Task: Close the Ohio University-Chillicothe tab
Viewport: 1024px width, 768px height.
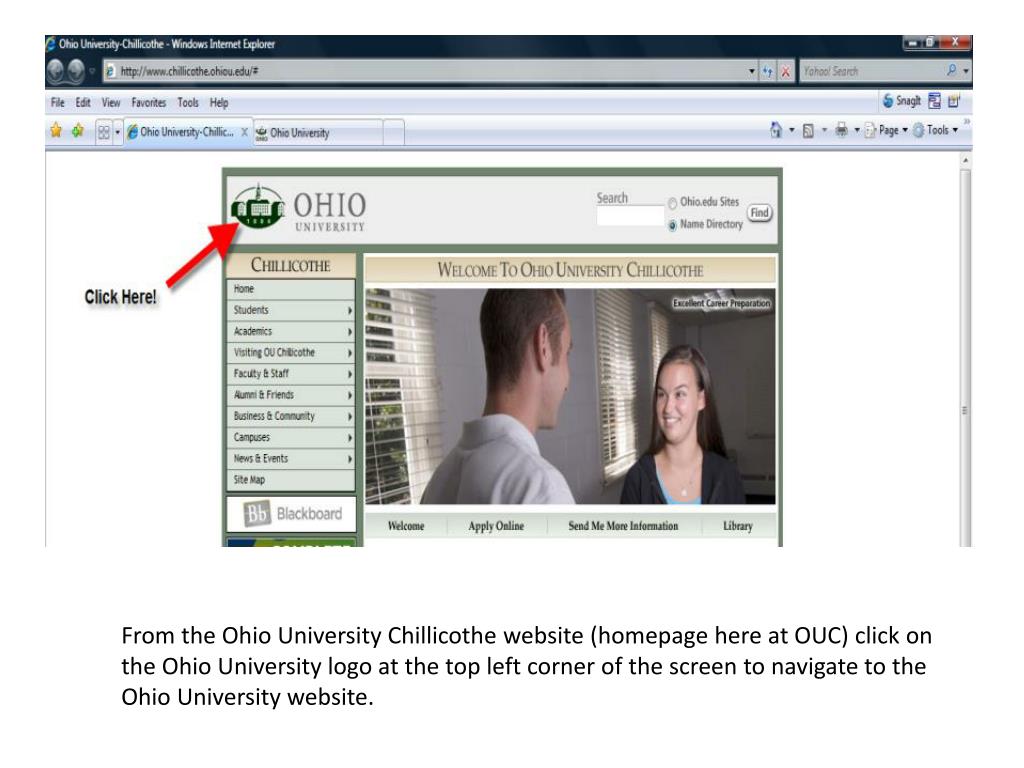Action: tap(244, 132)
